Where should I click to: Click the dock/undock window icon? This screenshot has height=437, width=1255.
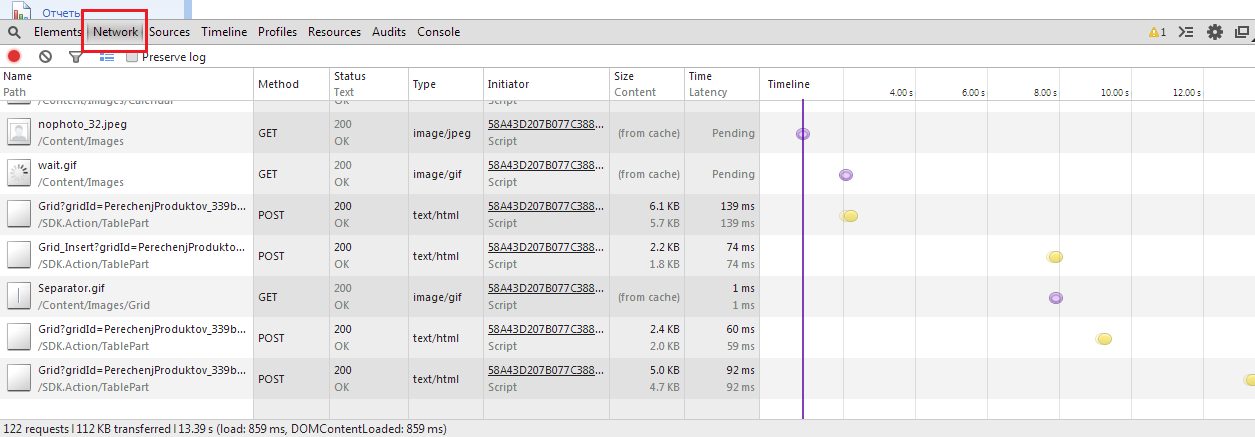pyautogui.click(x=1242, y=32)
